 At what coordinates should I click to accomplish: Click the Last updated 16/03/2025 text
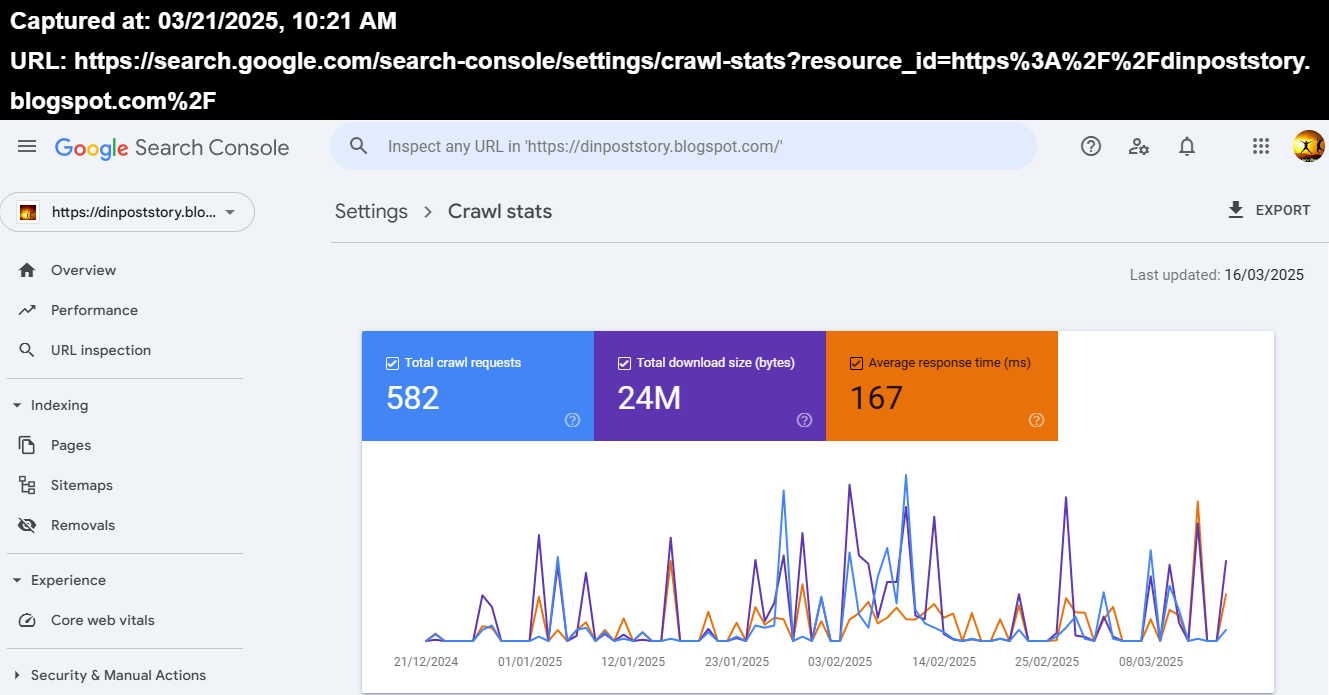tap(1217, 275)
